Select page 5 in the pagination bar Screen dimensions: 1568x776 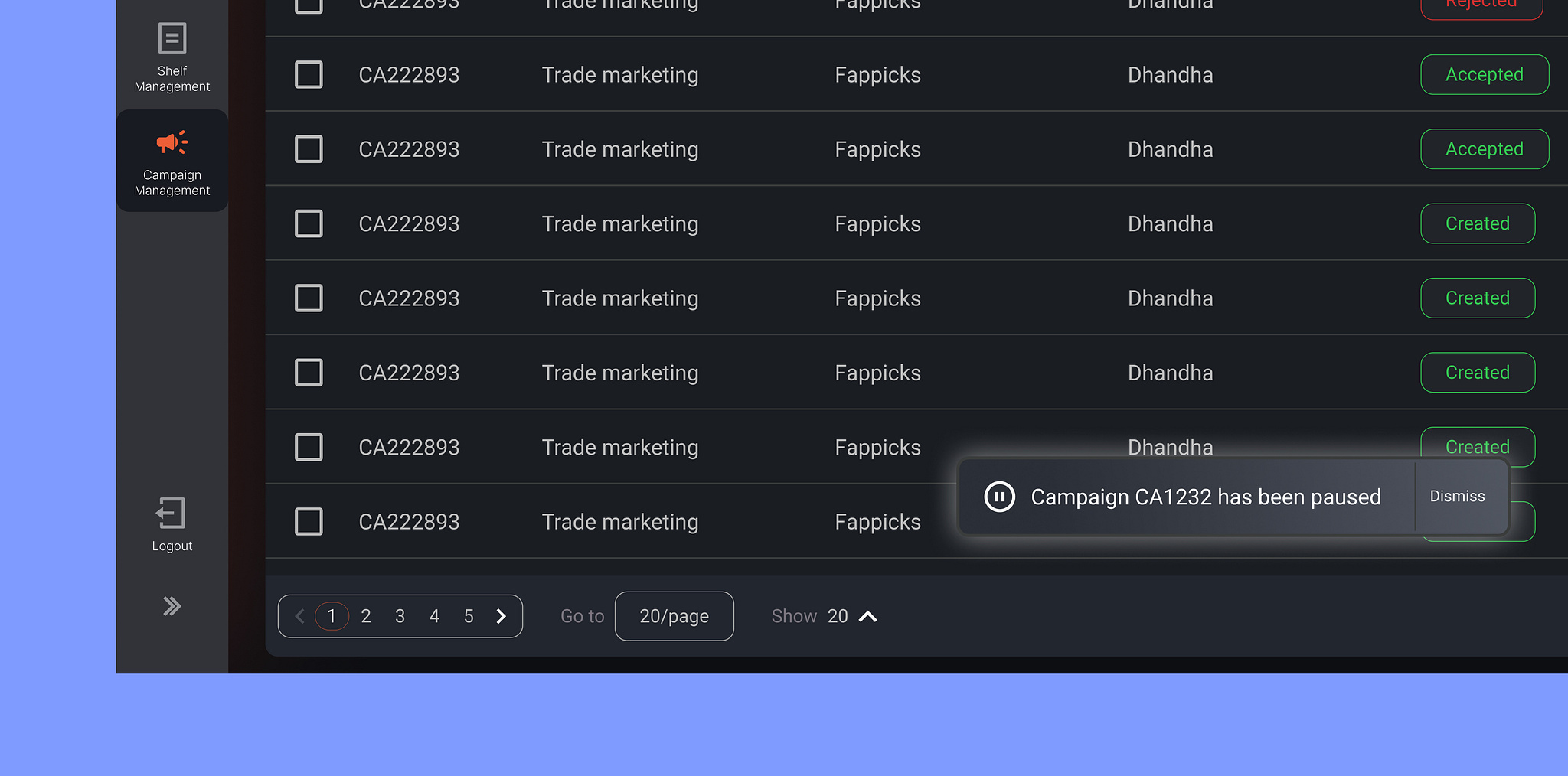[x=468, y=615]
